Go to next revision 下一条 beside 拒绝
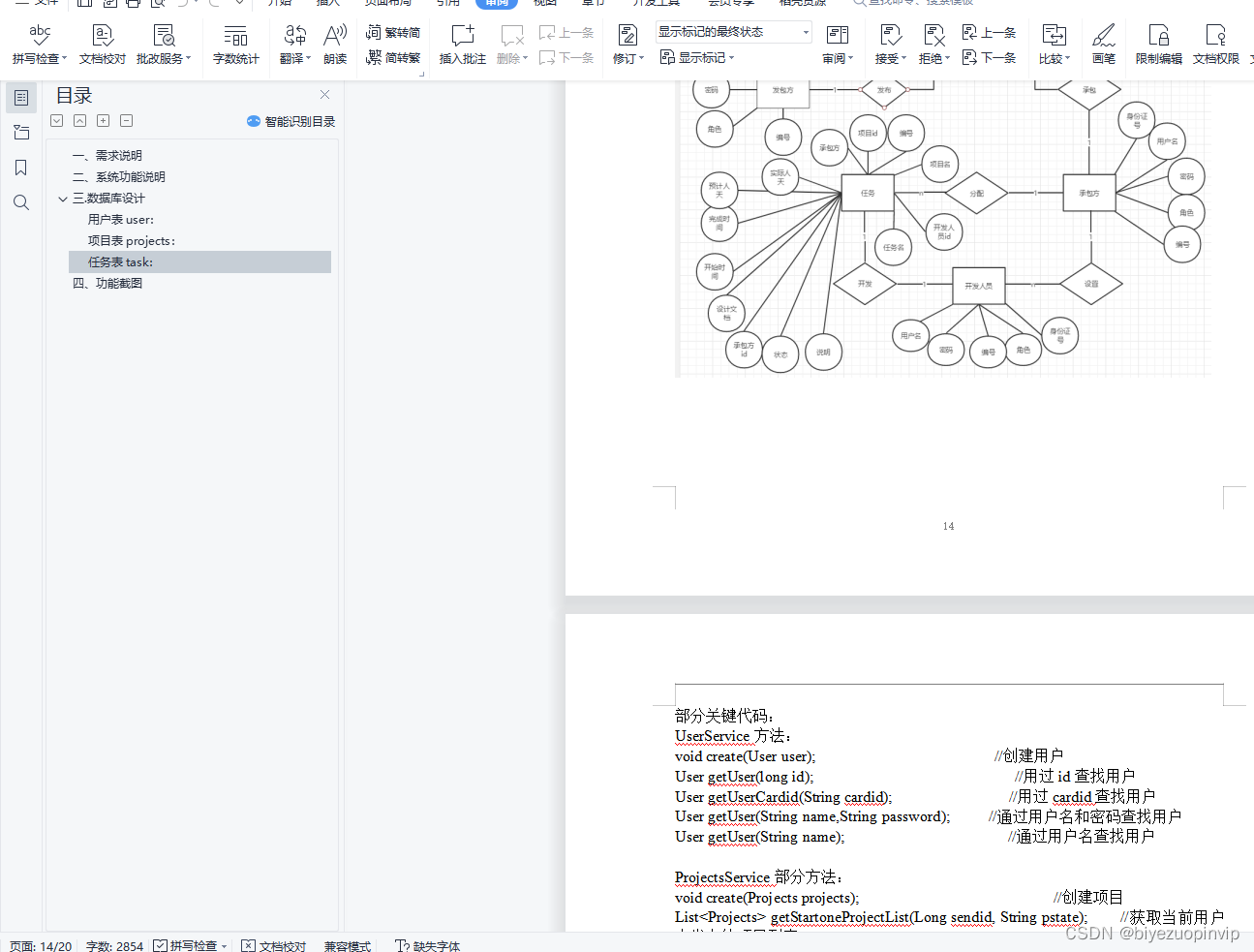 tap(989, 58)
